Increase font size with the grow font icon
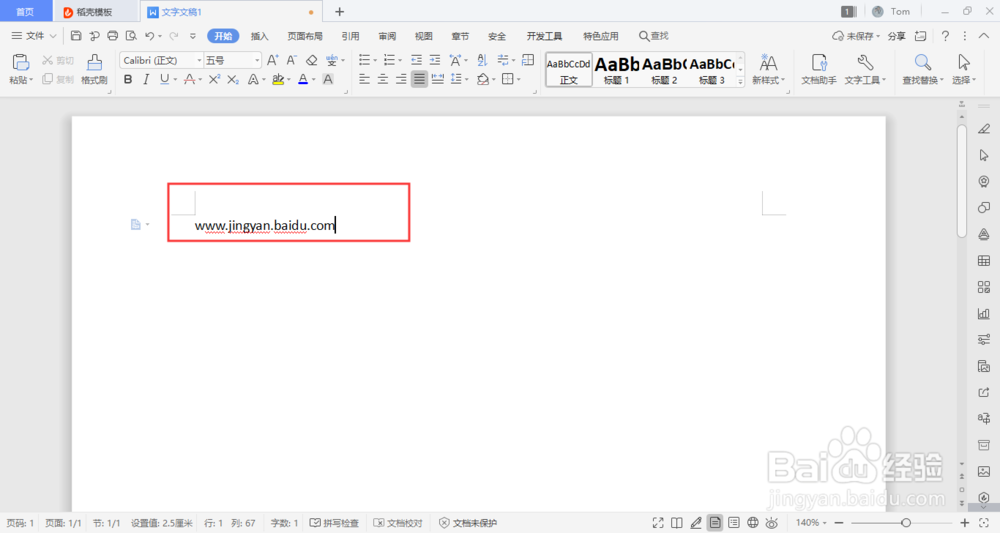Viewport: 1000px width, 533px height. [272, 60]
